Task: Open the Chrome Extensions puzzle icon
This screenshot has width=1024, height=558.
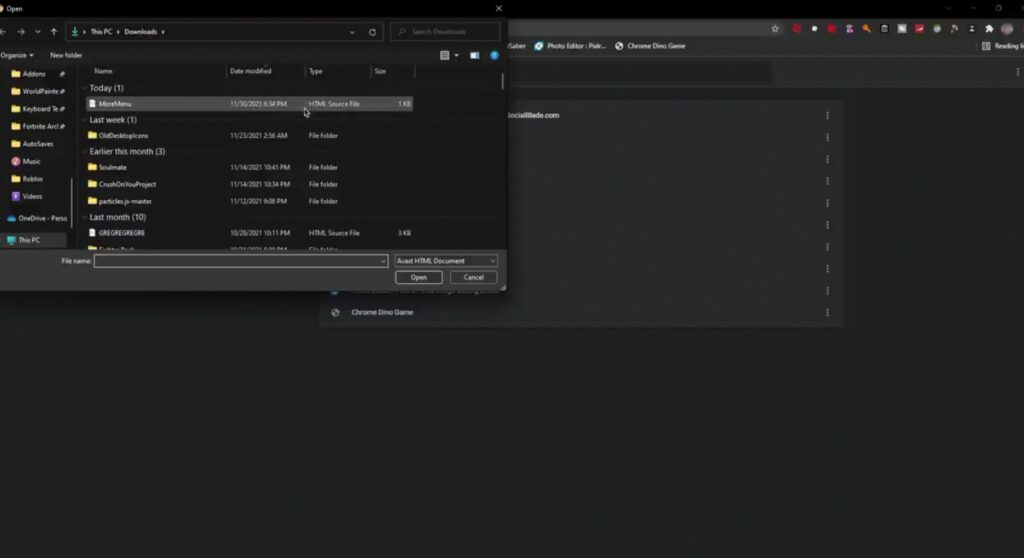Action: [989, 29]
